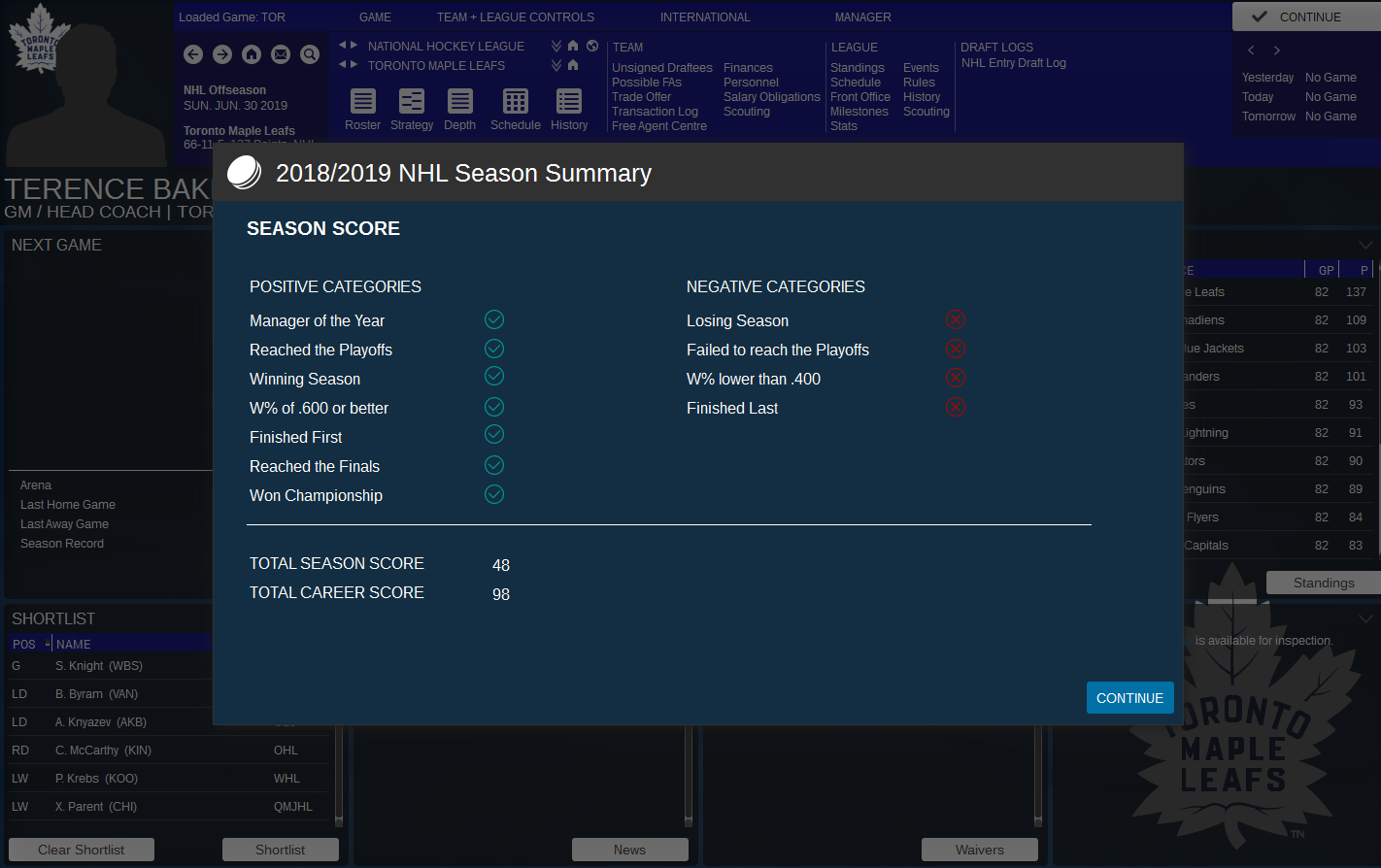Open Transaction Log link
The width and height of the screenshot is (1381, 868).
(x=655, y=112)
